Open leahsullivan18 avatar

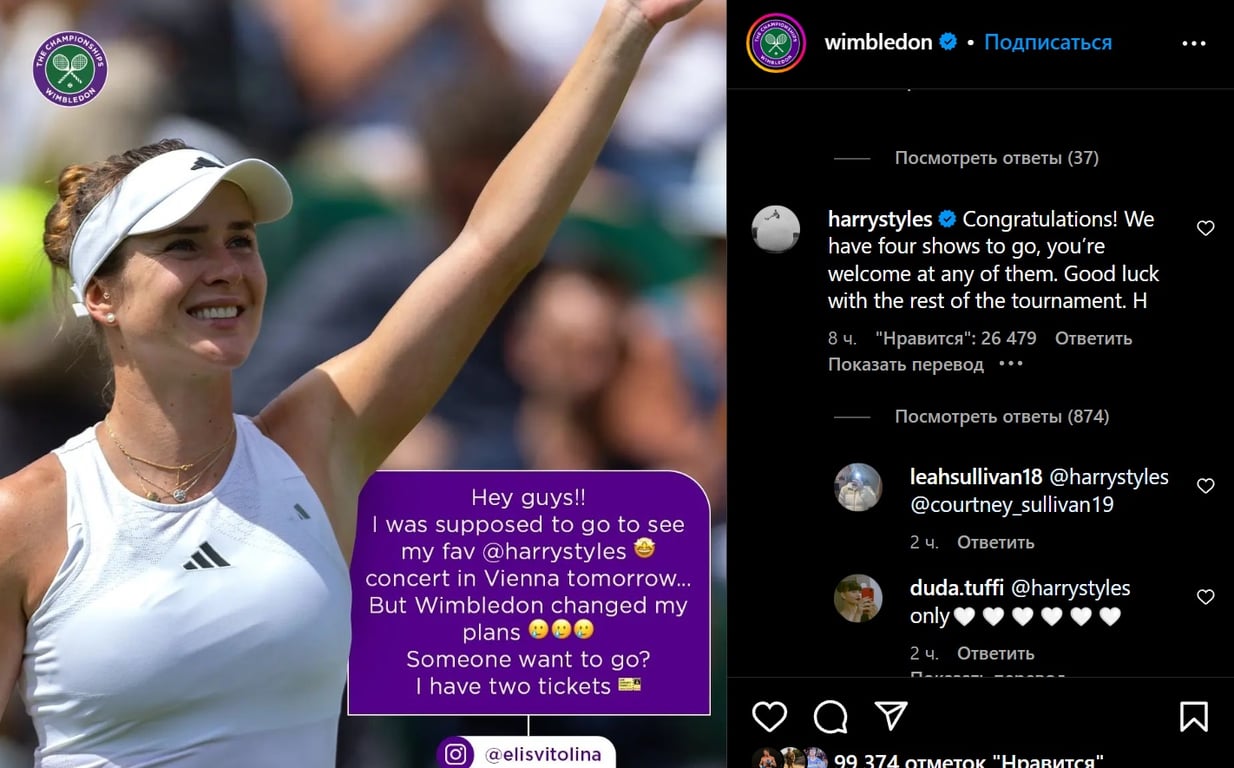tap(858, 487)
